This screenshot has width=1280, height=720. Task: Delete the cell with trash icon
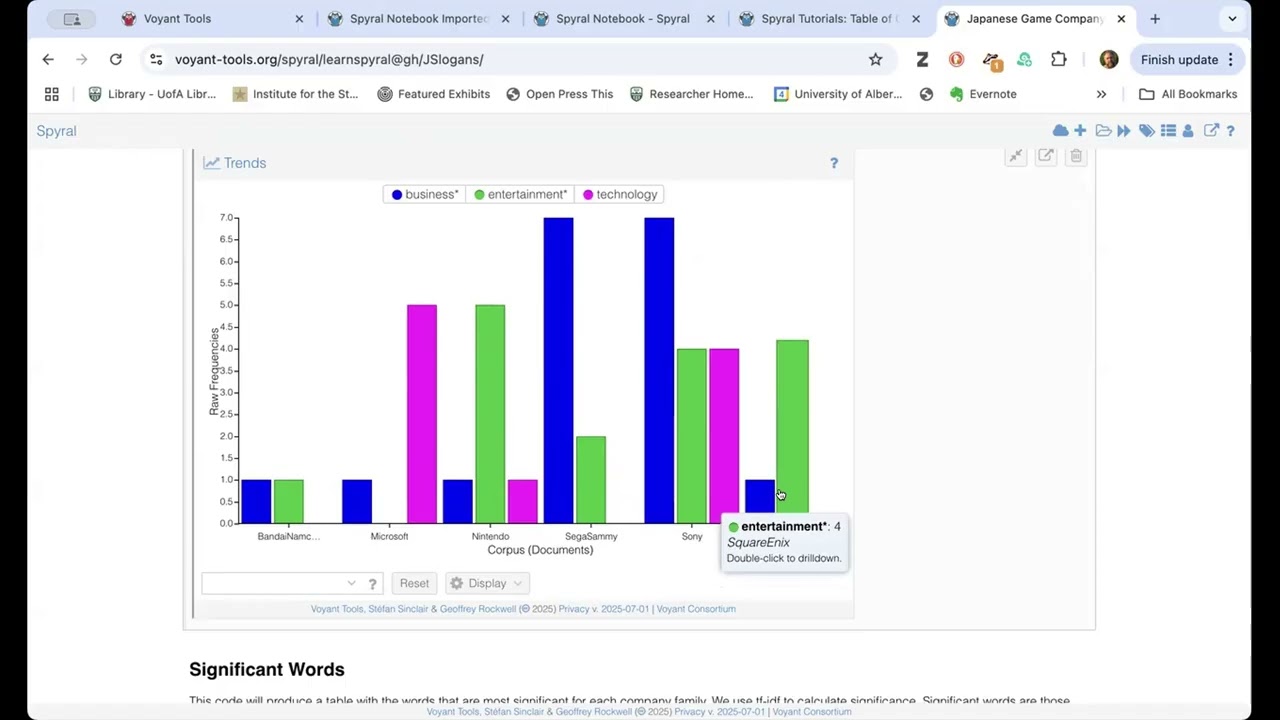coord(1076,156)
